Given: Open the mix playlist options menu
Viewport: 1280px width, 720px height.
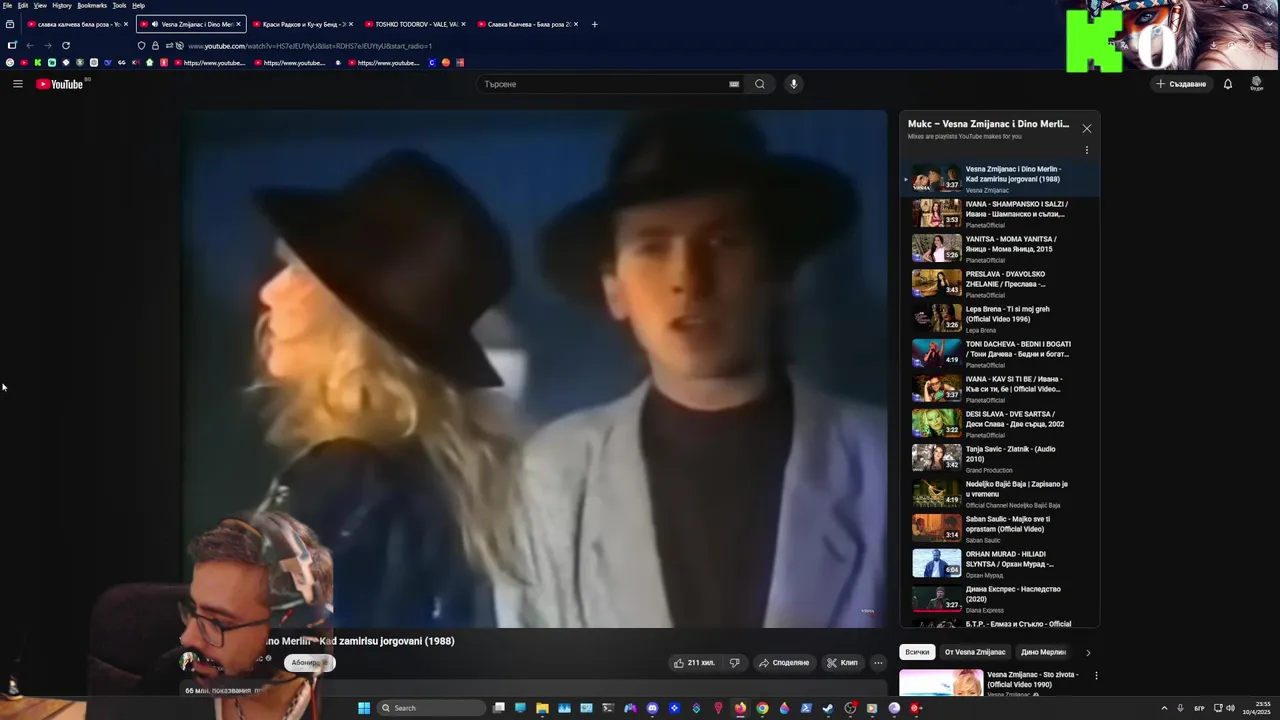Looking at the screenshot, I should [x=1087, y=150].
